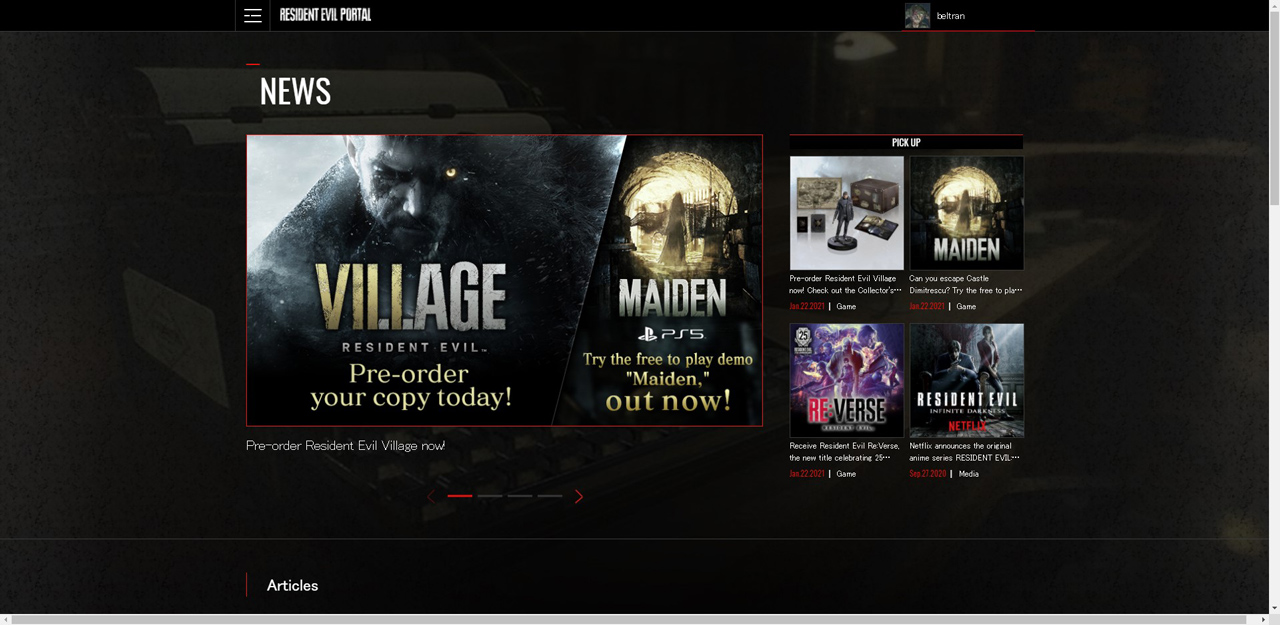Viewport: 1280px width, 625px height.
Task: Open the Infinite Darkness Netflix thumbnail
Action: (967, 380)
